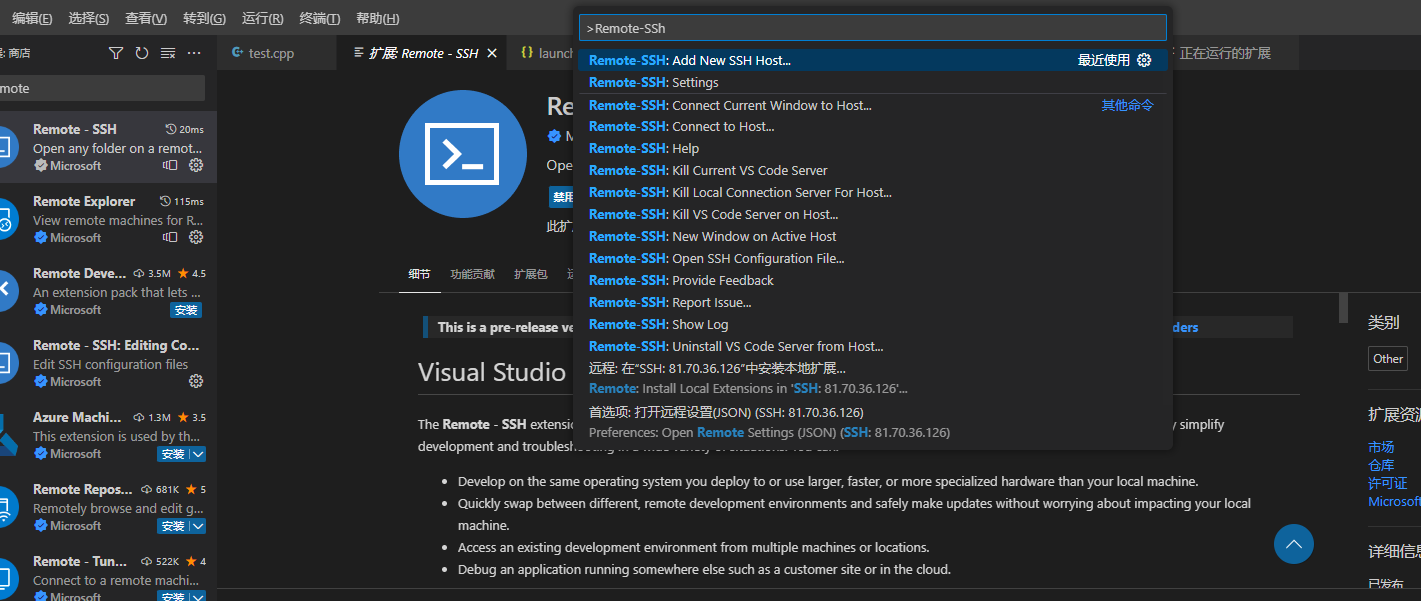Open the 仓库 repository link
The width and height of the screenshot is (1421, 601).
(1381, 465)
